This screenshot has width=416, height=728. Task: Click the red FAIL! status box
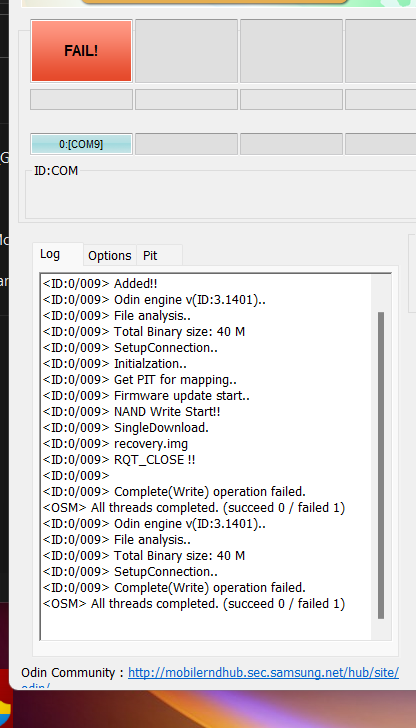[x=81, y=51]
